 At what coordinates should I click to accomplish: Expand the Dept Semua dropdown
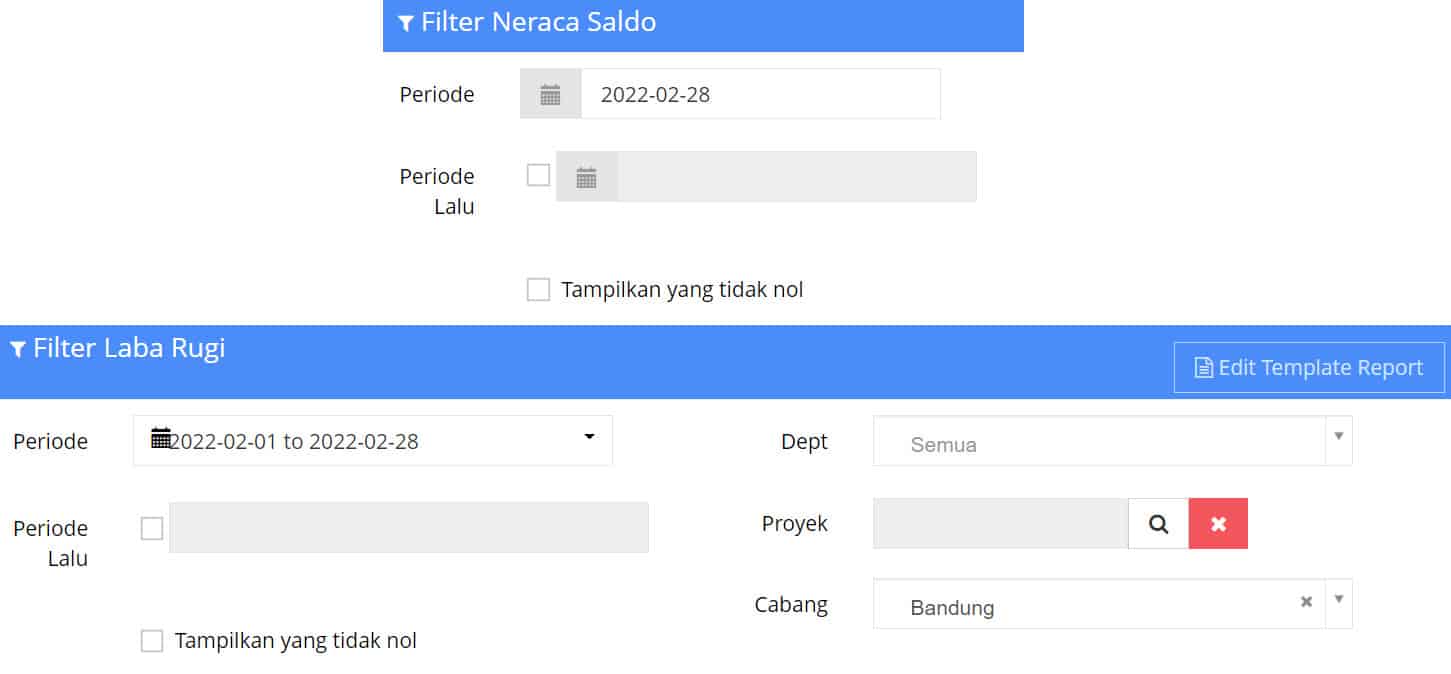coord(1112,441)
